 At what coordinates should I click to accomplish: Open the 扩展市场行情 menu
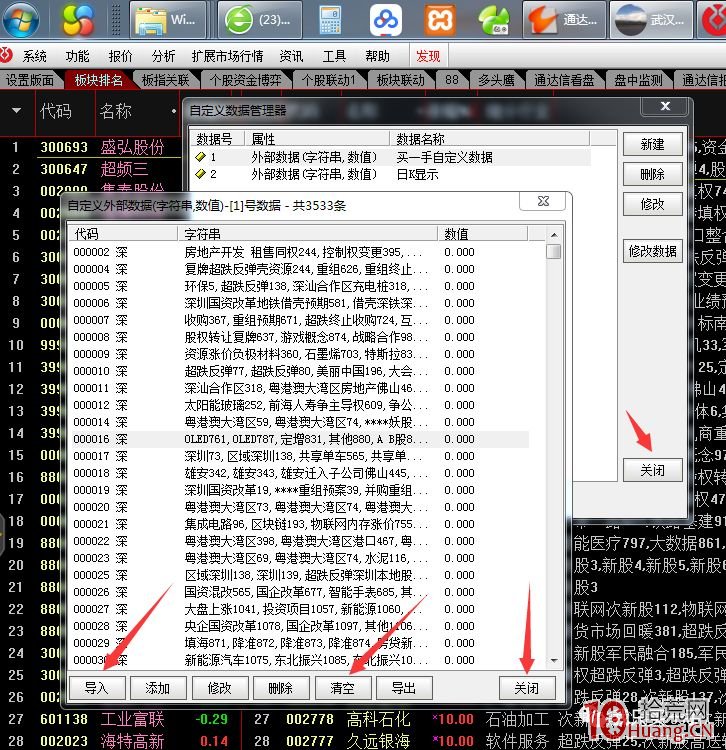[227, 56]
